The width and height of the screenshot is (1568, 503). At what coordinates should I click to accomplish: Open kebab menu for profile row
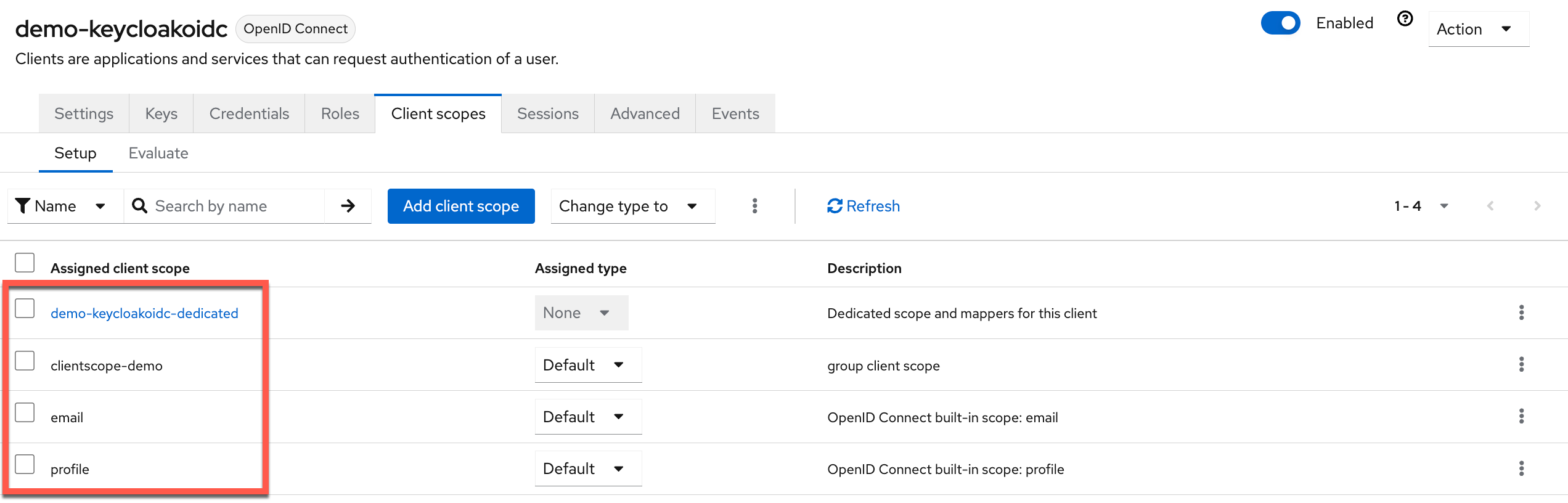tap(1521, 468)
